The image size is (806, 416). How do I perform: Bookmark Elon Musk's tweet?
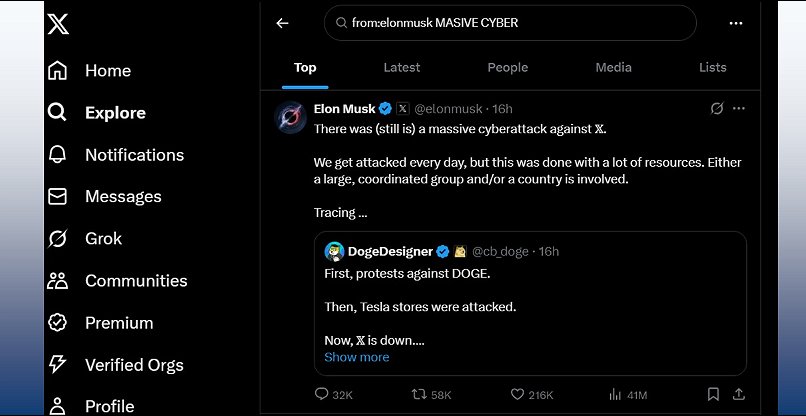[713, 395]
